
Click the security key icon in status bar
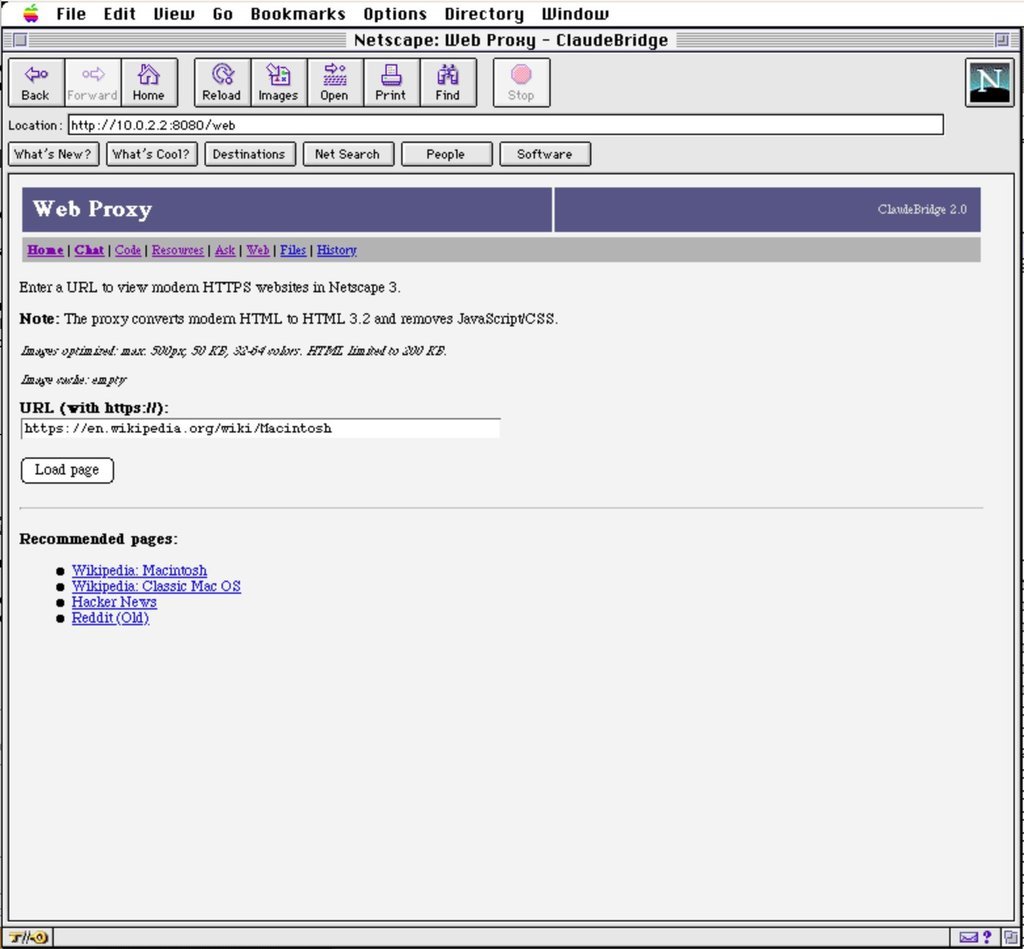tap(27, 937)
